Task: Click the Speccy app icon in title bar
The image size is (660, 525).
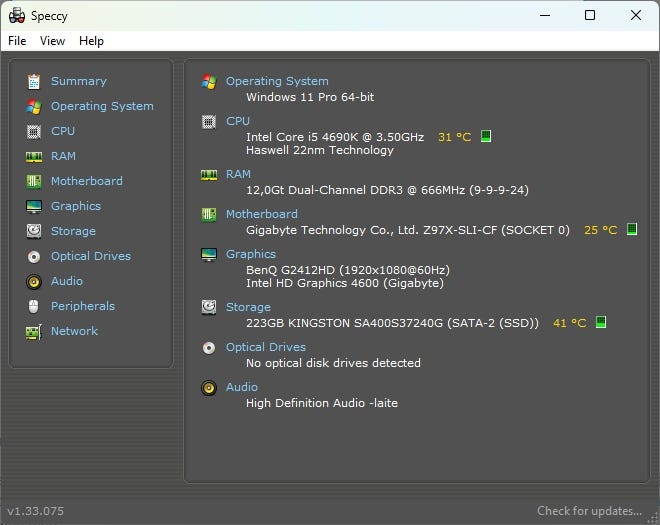Action: pos(17,16)
